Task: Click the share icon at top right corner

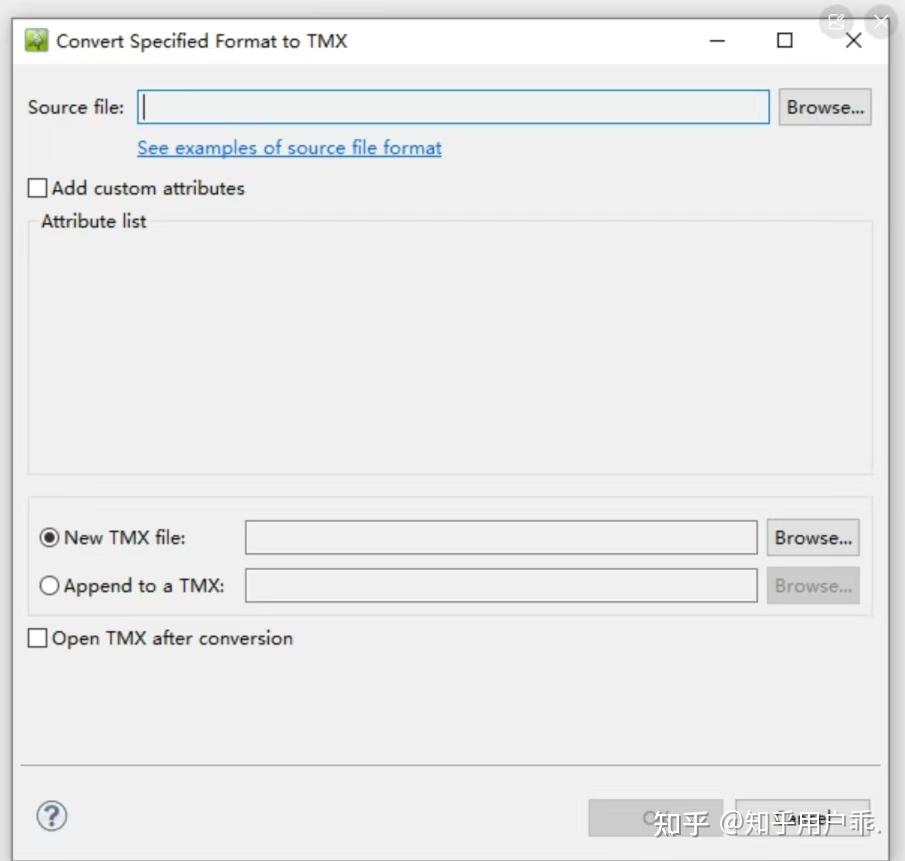Action: pyautogui.click(x=836, y=20)
